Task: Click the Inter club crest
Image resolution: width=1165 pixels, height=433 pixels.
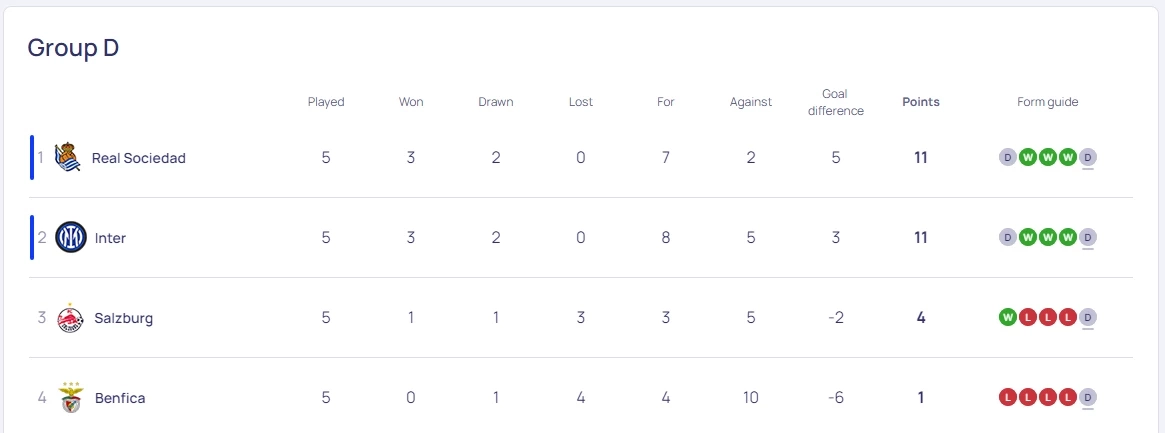Action: [71, 238]
